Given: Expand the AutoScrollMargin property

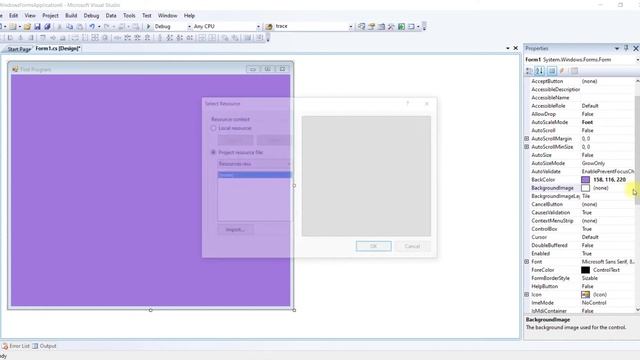Looking at the screenshot, I should [527, 139].
